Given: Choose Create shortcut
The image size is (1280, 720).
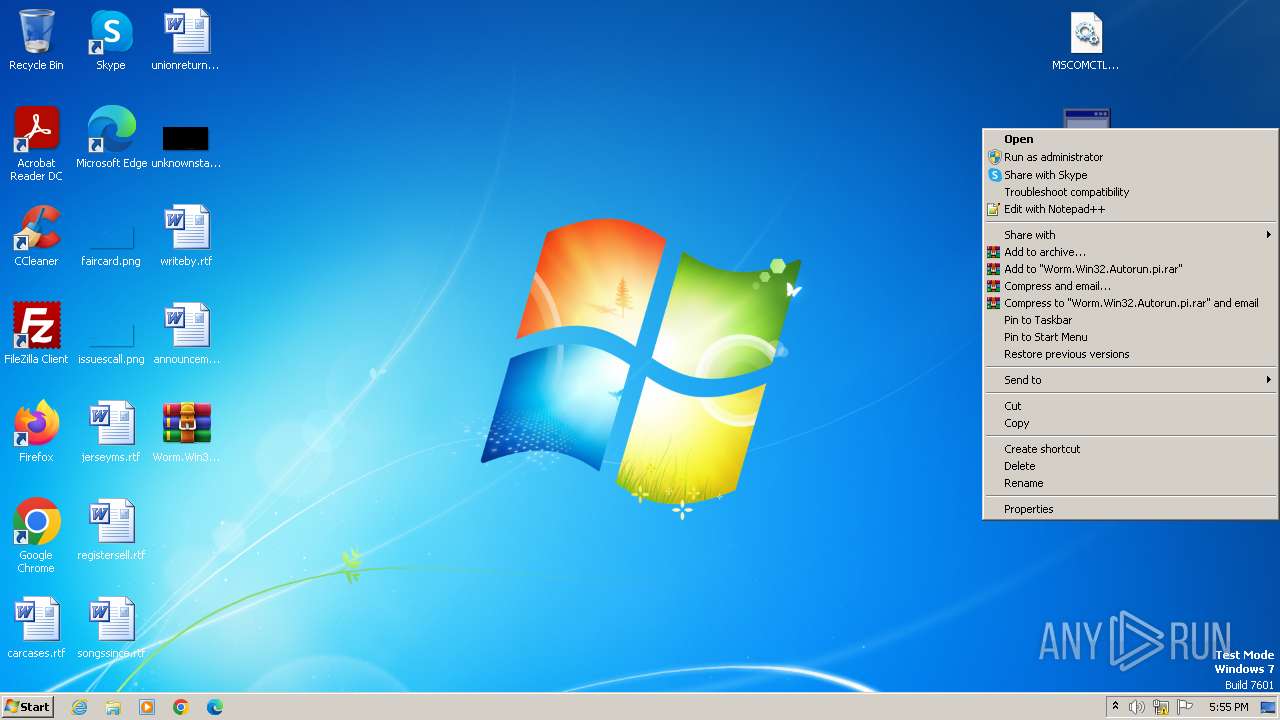Looking at the screenshot, I should coord(1130,449).
